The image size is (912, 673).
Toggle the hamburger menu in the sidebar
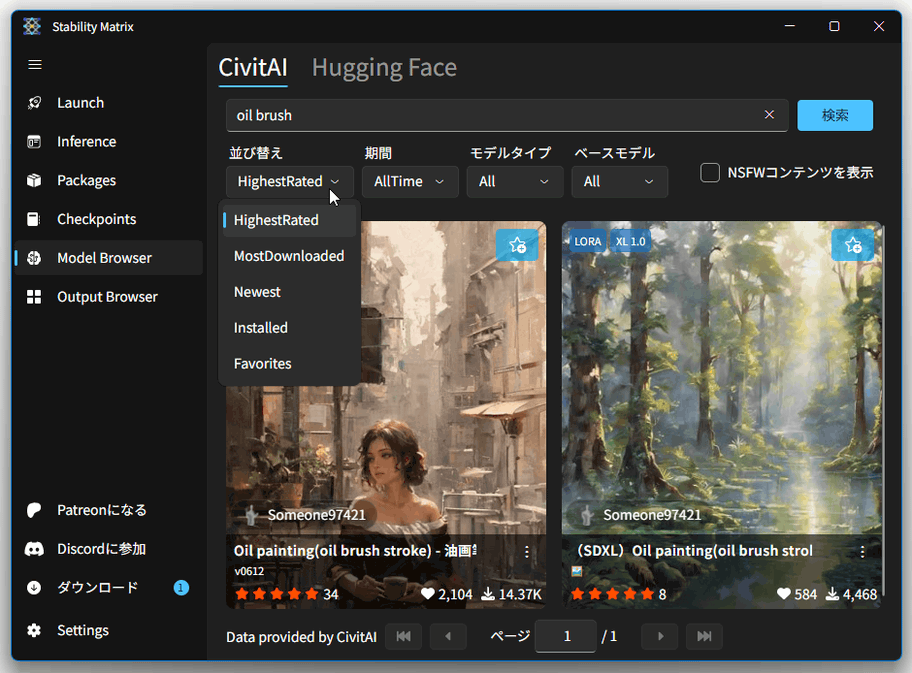click(35, 65)
